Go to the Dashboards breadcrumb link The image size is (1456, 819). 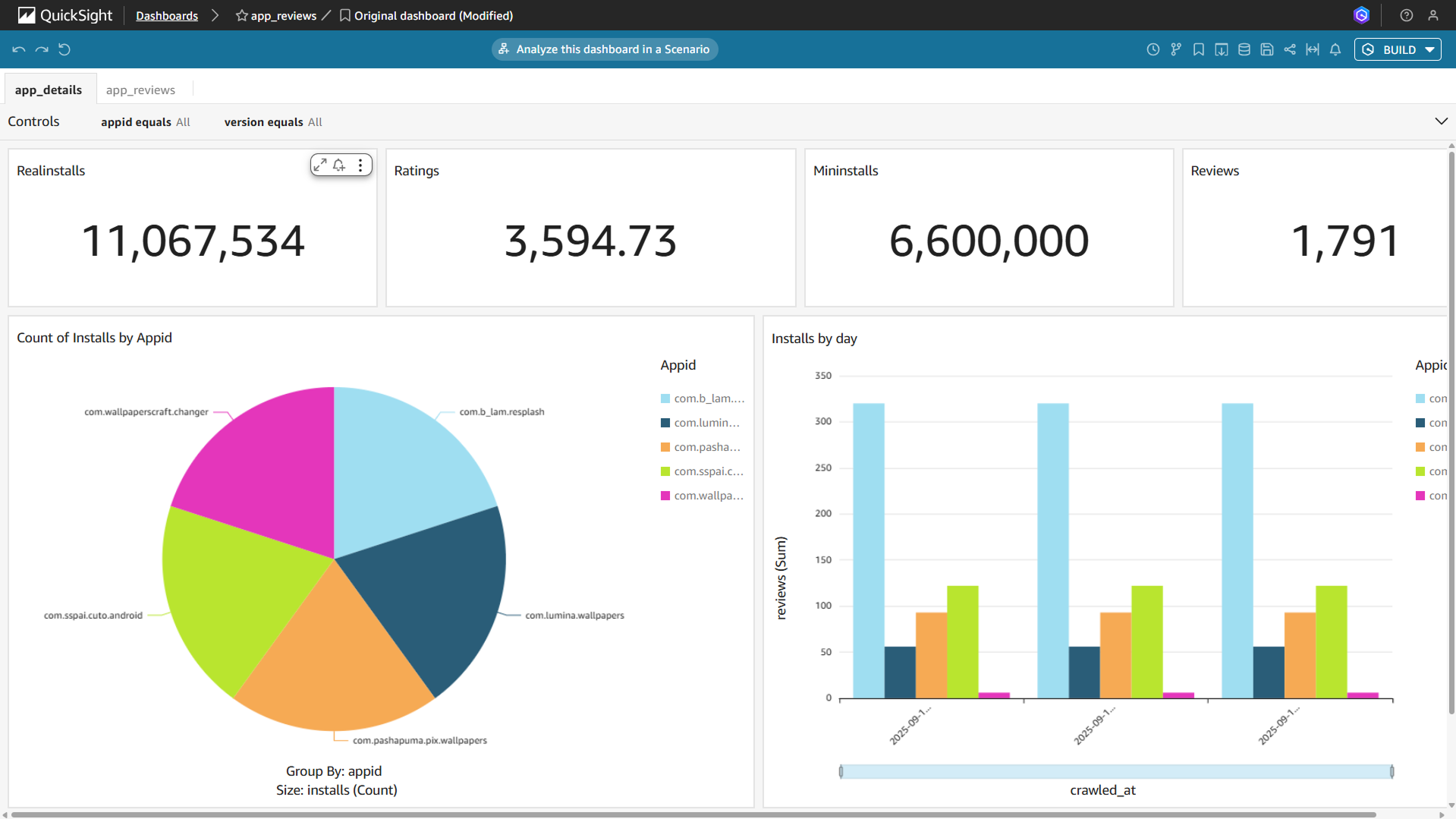pyautogui.click(x=167, y=15)
